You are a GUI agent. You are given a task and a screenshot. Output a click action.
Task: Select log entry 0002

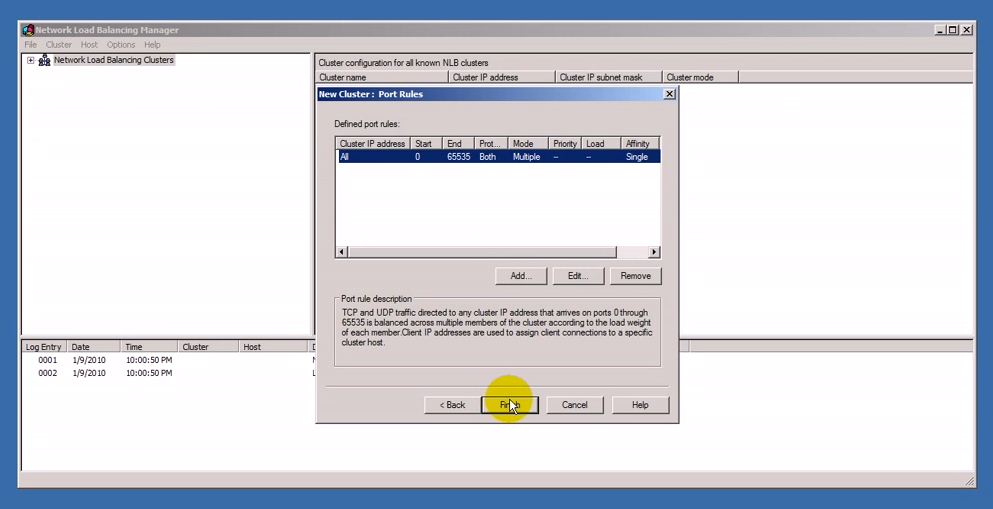pyautogui.click(x=47, y=374)
